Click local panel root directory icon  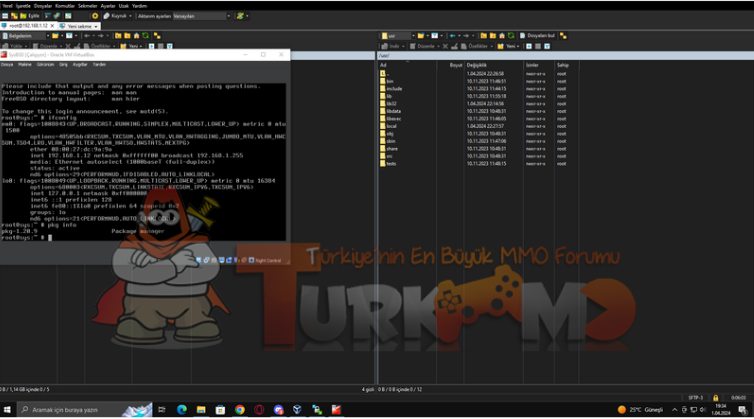[127, 36]
